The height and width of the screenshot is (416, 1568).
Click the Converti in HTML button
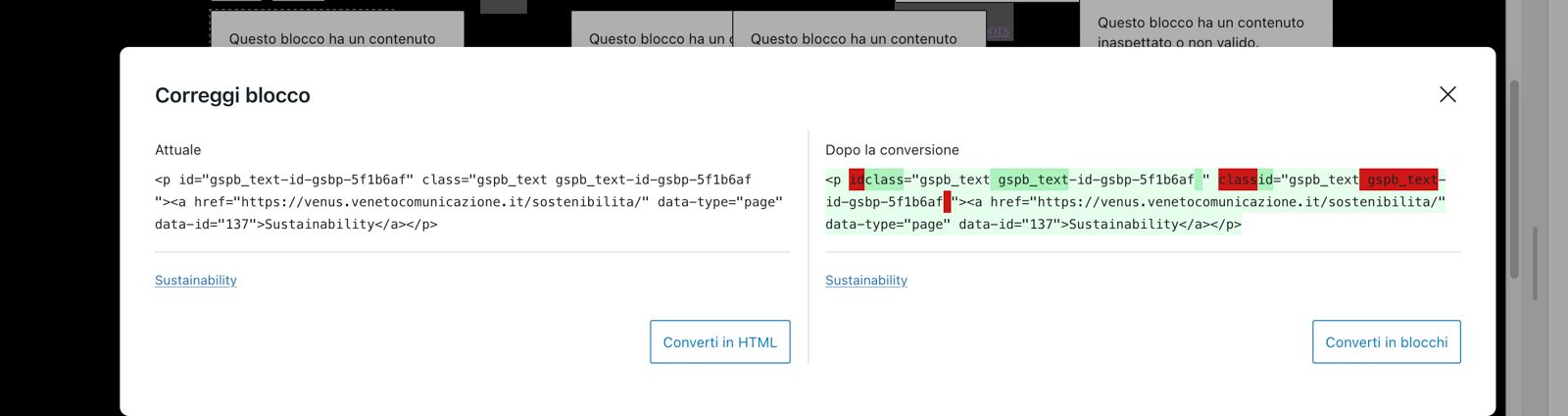[720, 341]
